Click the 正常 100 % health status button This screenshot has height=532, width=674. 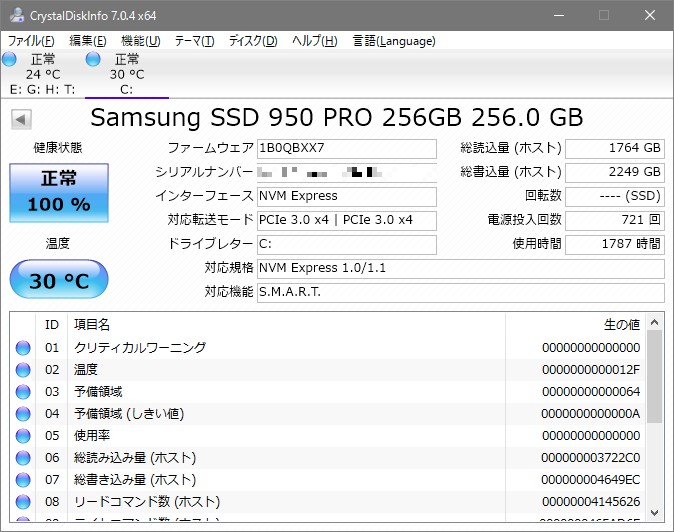click(59, 193)
